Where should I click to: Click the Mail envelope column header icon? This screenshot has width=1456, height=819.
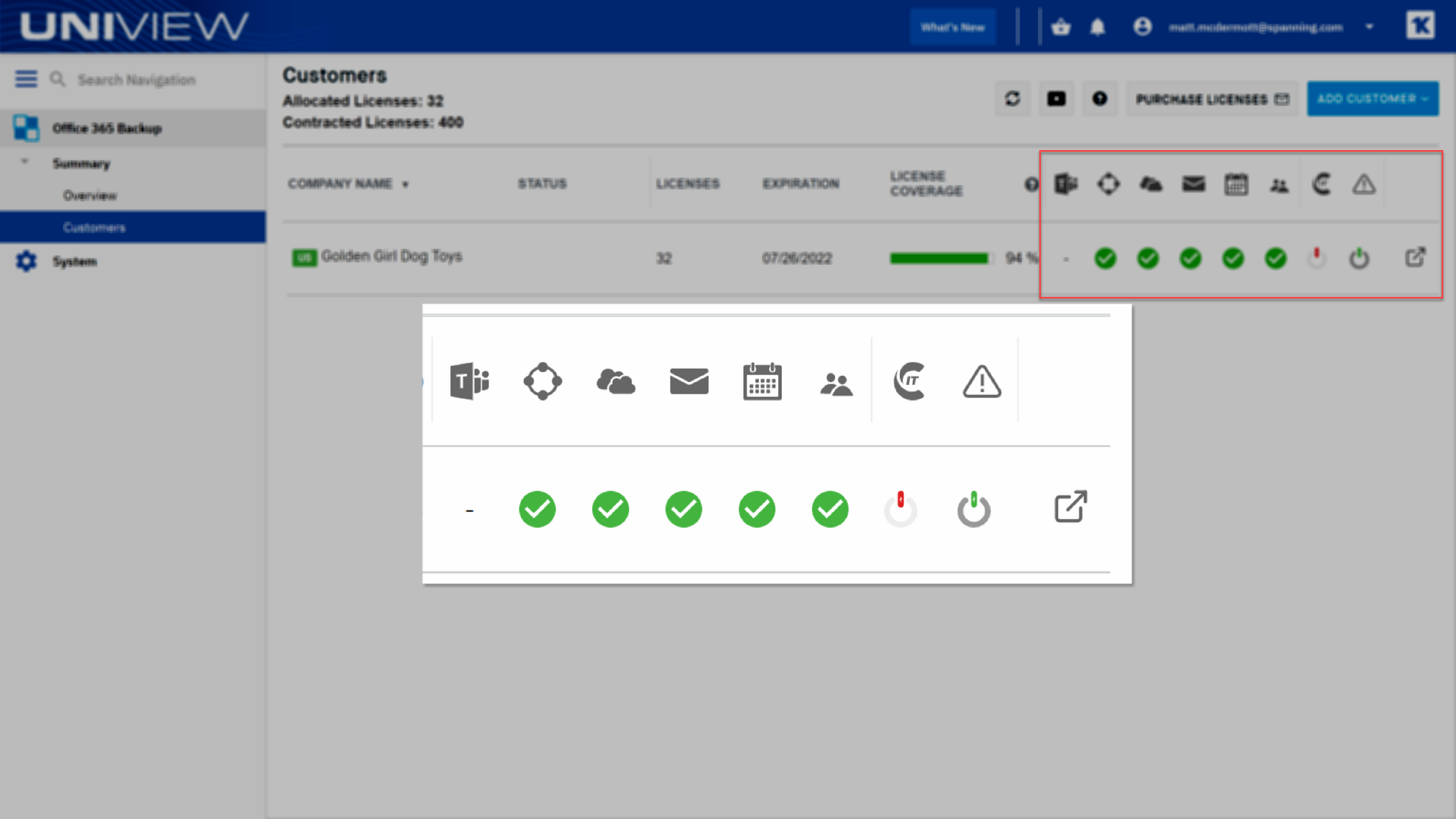coord(1194,184)
